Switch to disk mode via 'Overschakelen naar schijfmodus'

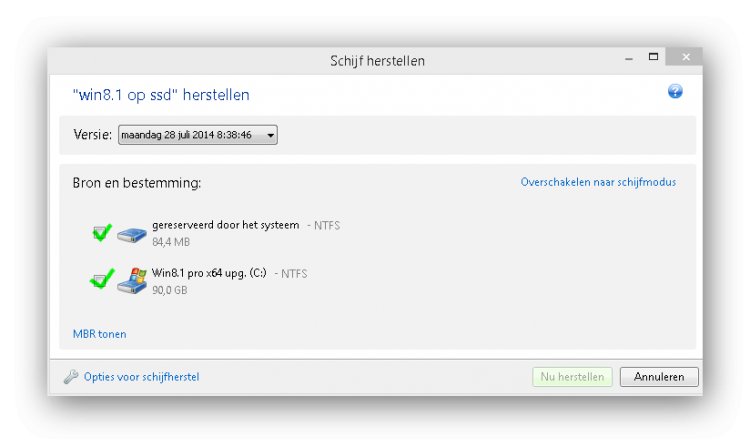pyautogui.click(x=598, y=182)
